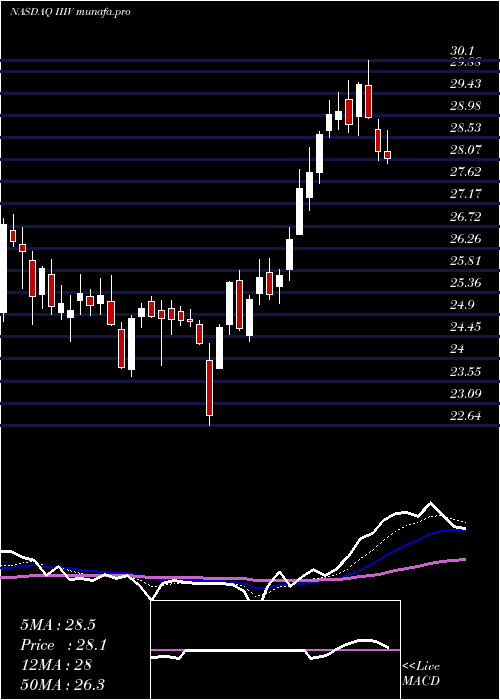This screenshot has height=700, width=500.
Task: Select the 12MA : 28 legend entry
Action: coord(56,664)
